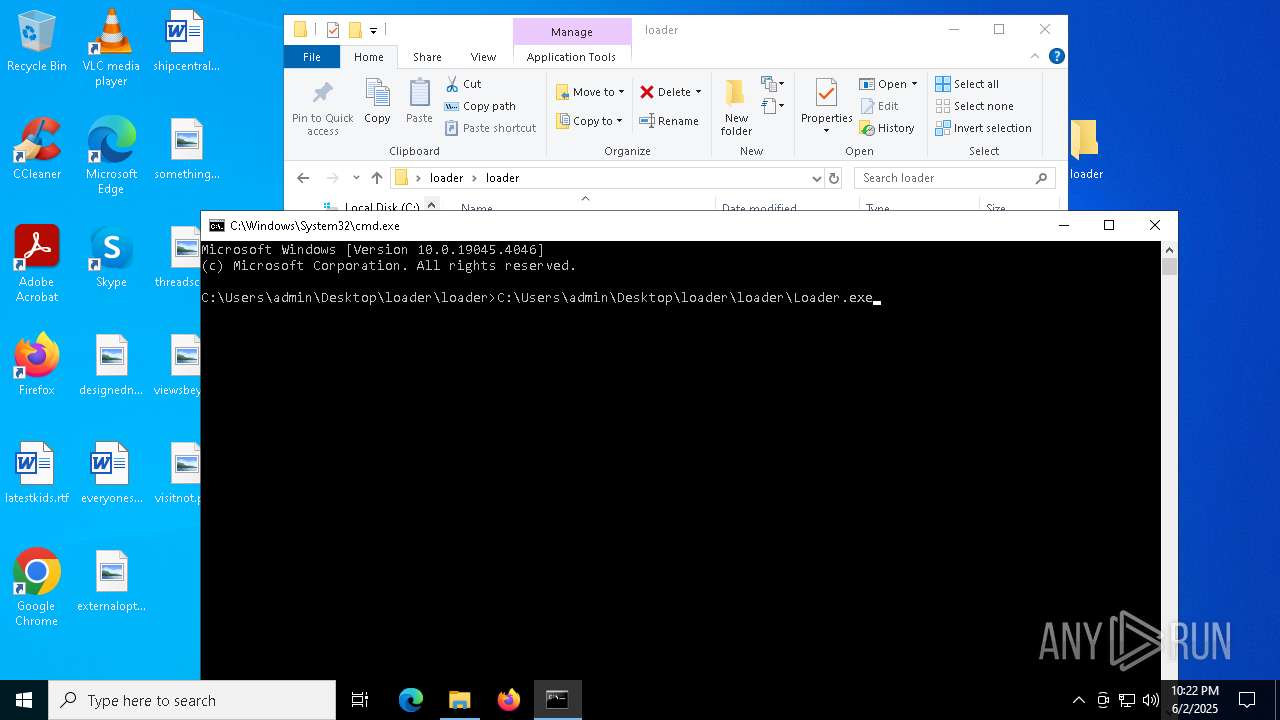Open Task View on the taskbar
The height and width of the screenshot is (720, 1280).
point(360,700)
